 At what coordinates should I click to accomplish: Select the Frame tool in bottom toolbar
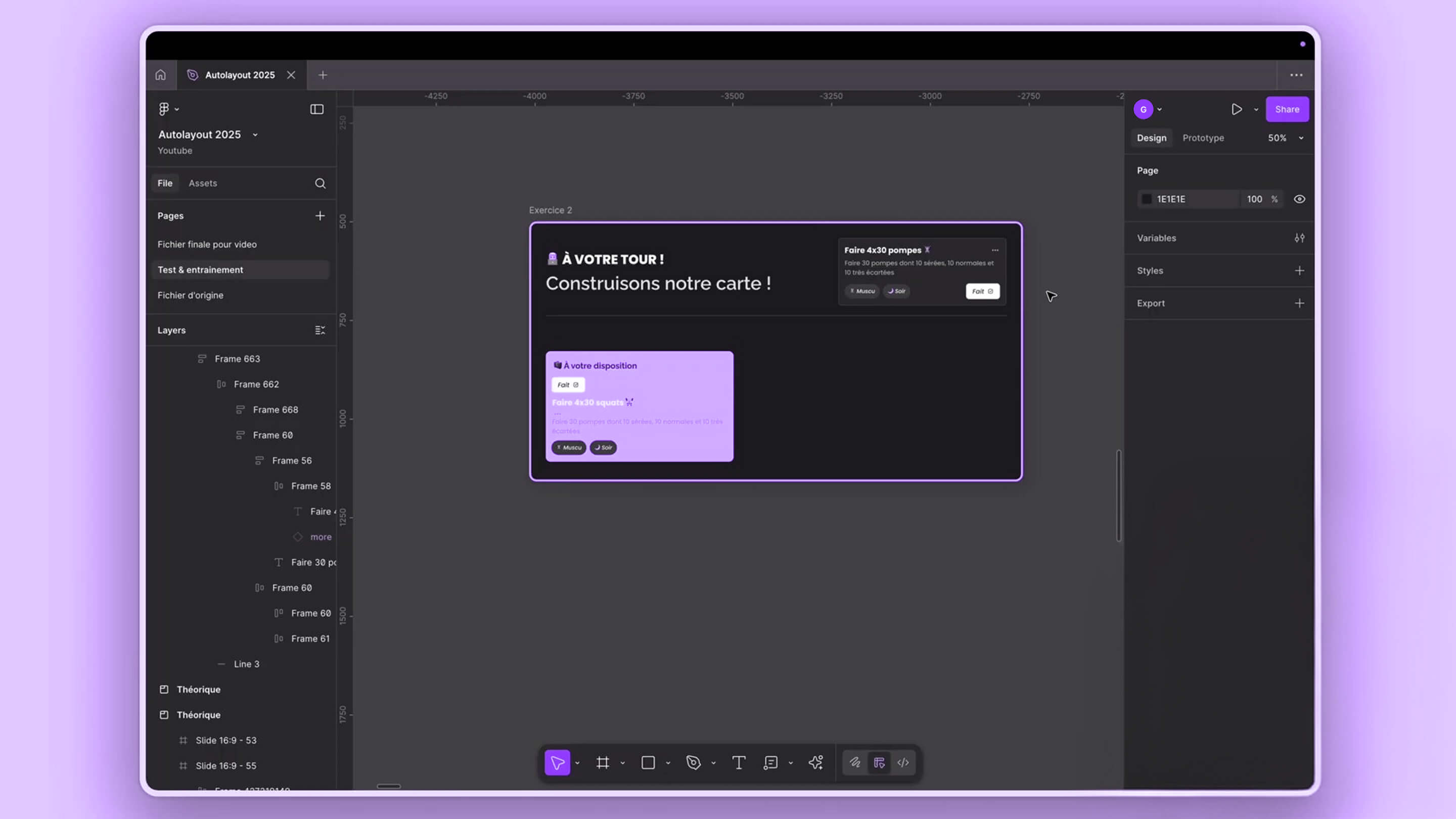coord(603,762)
